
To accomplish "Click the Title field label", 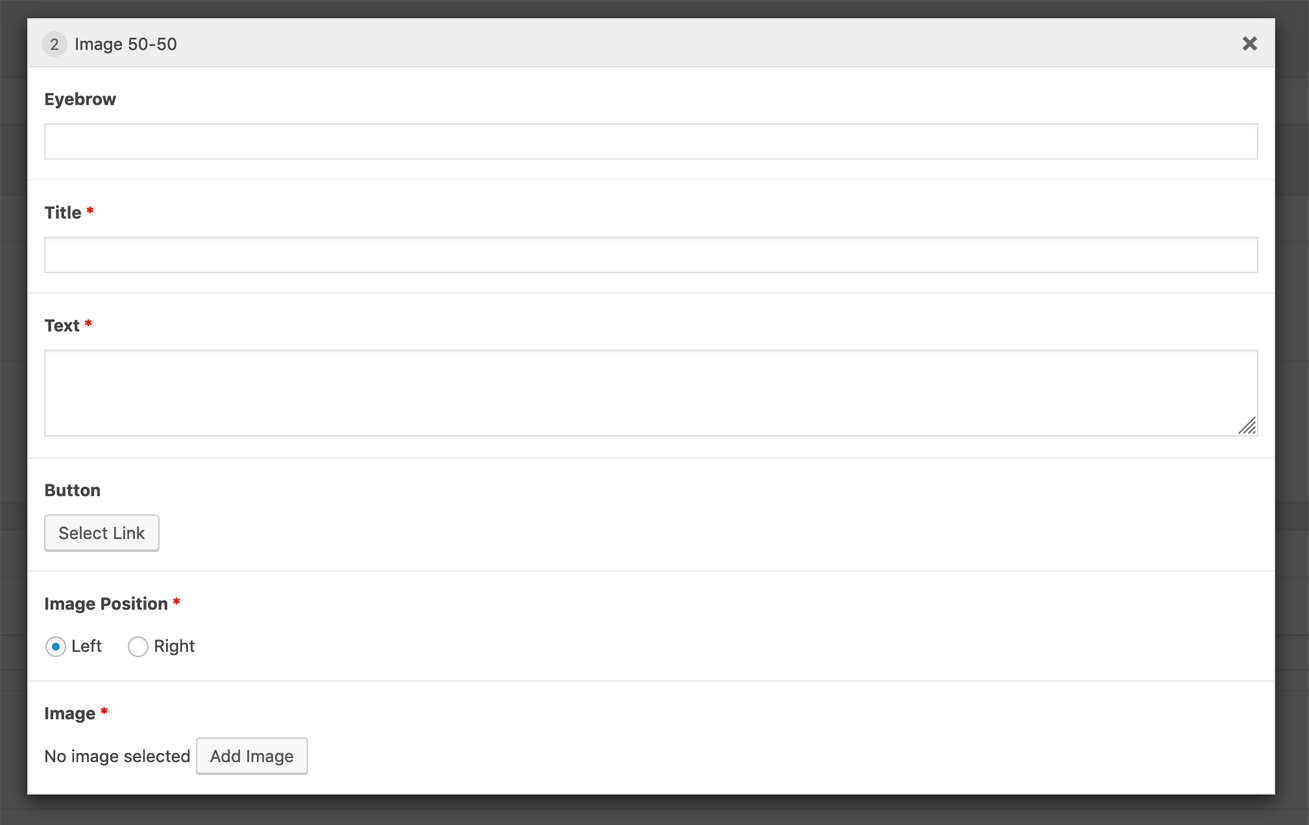I will pyautogui.click(x=63, y=212).
